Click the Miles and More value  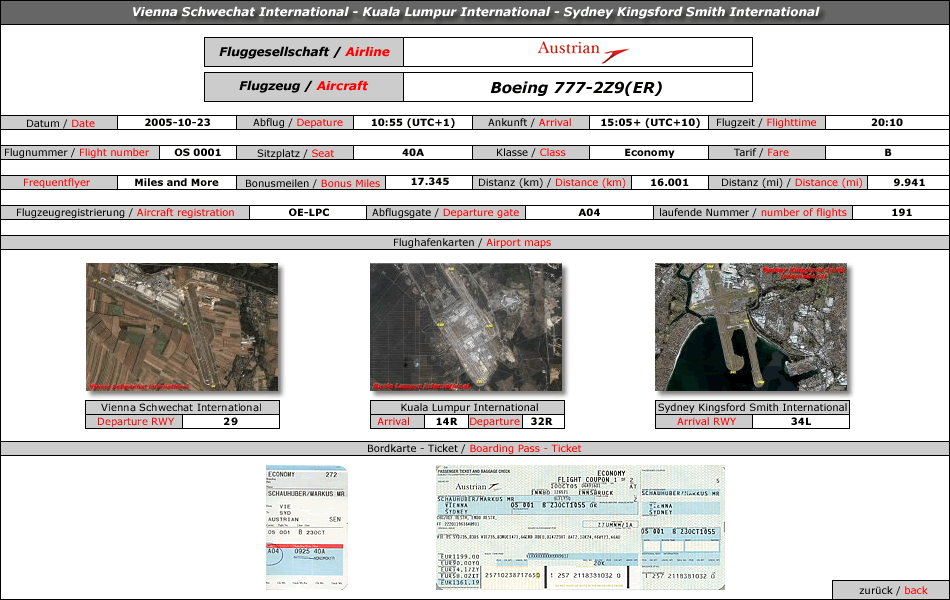point(176,183)
